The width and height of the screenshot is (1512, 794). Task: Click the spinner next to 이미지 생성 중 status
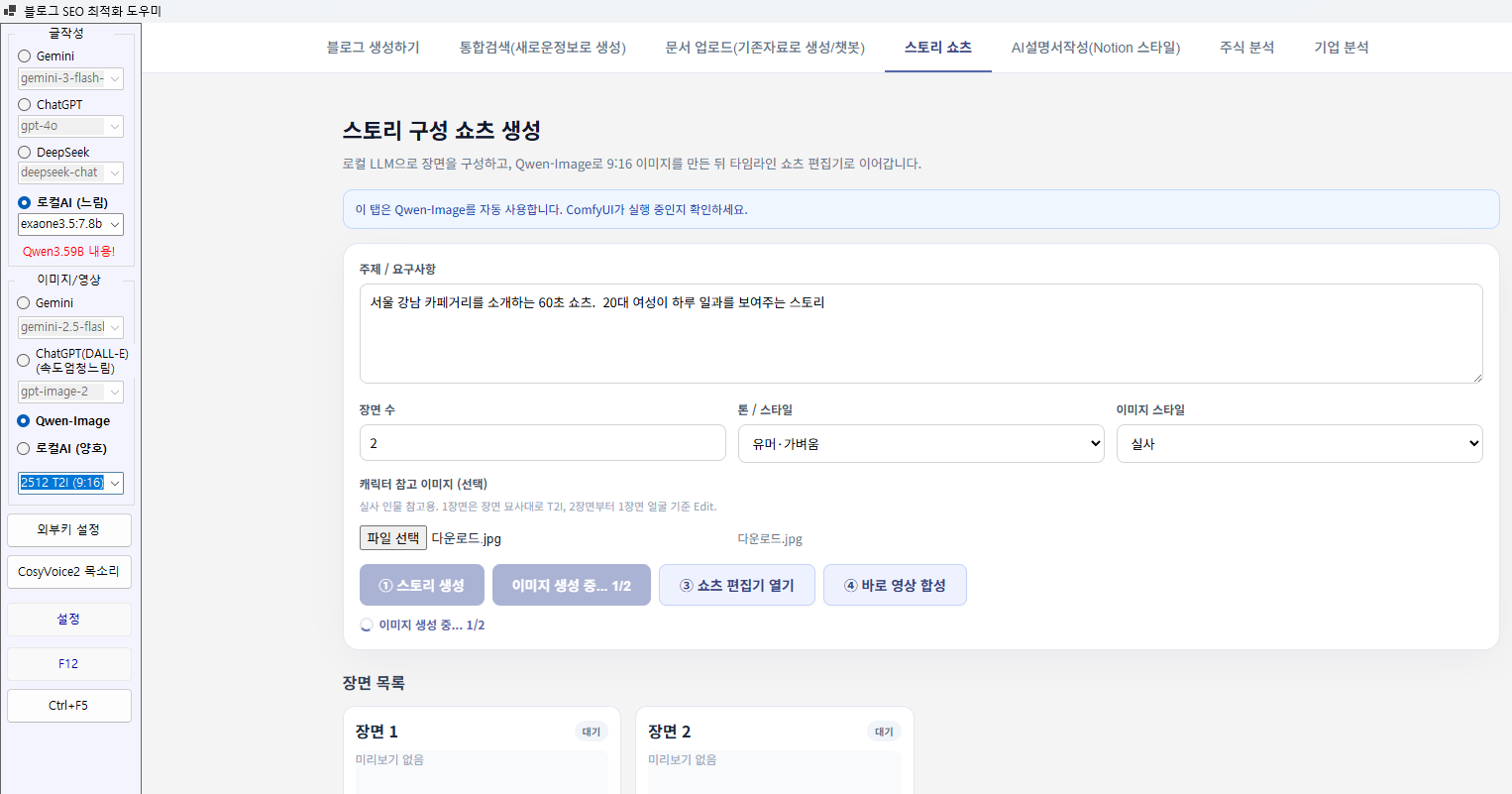[367, 625]
